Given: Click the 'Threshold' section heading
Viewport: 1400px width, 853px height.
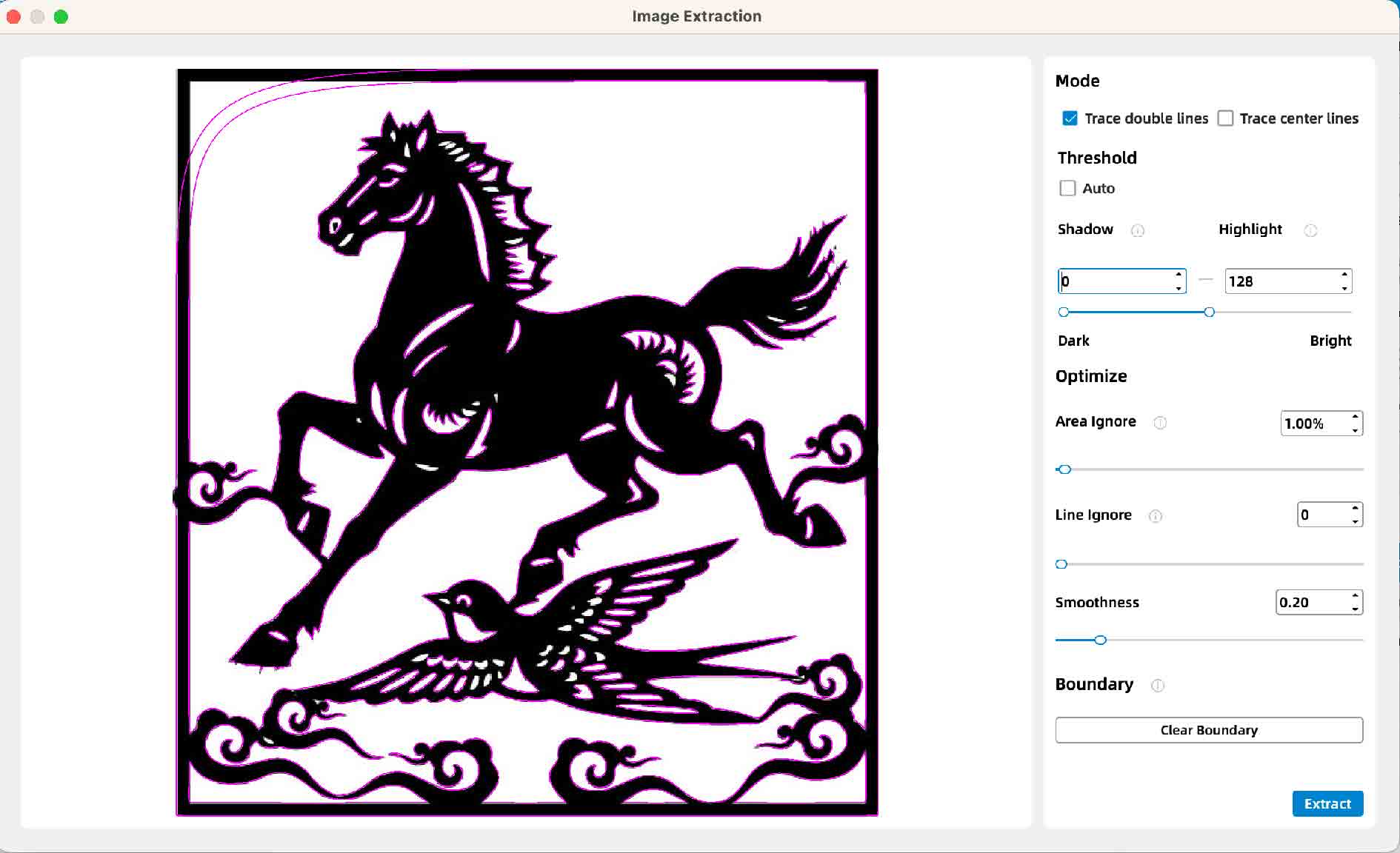Looking at the screenshot, I should coord(1097,158).
